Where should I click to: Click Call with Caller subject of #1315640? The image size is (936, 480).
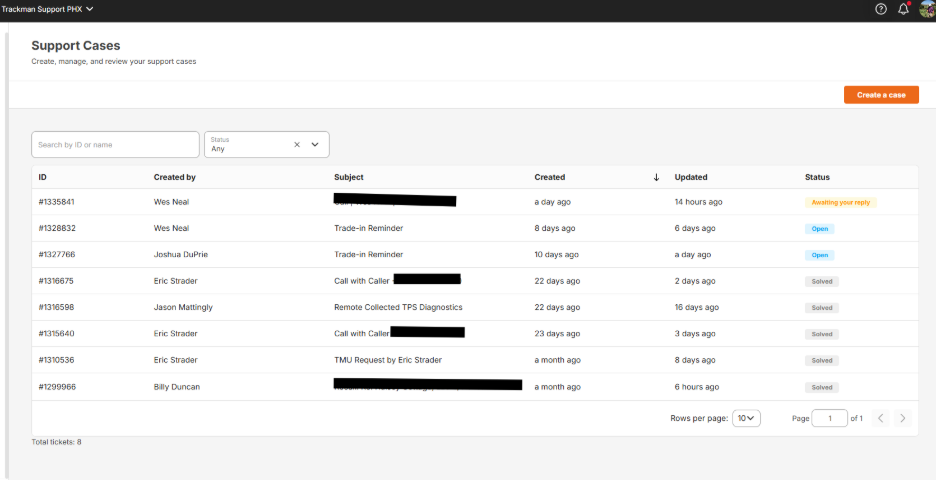(x=362, y=334)
